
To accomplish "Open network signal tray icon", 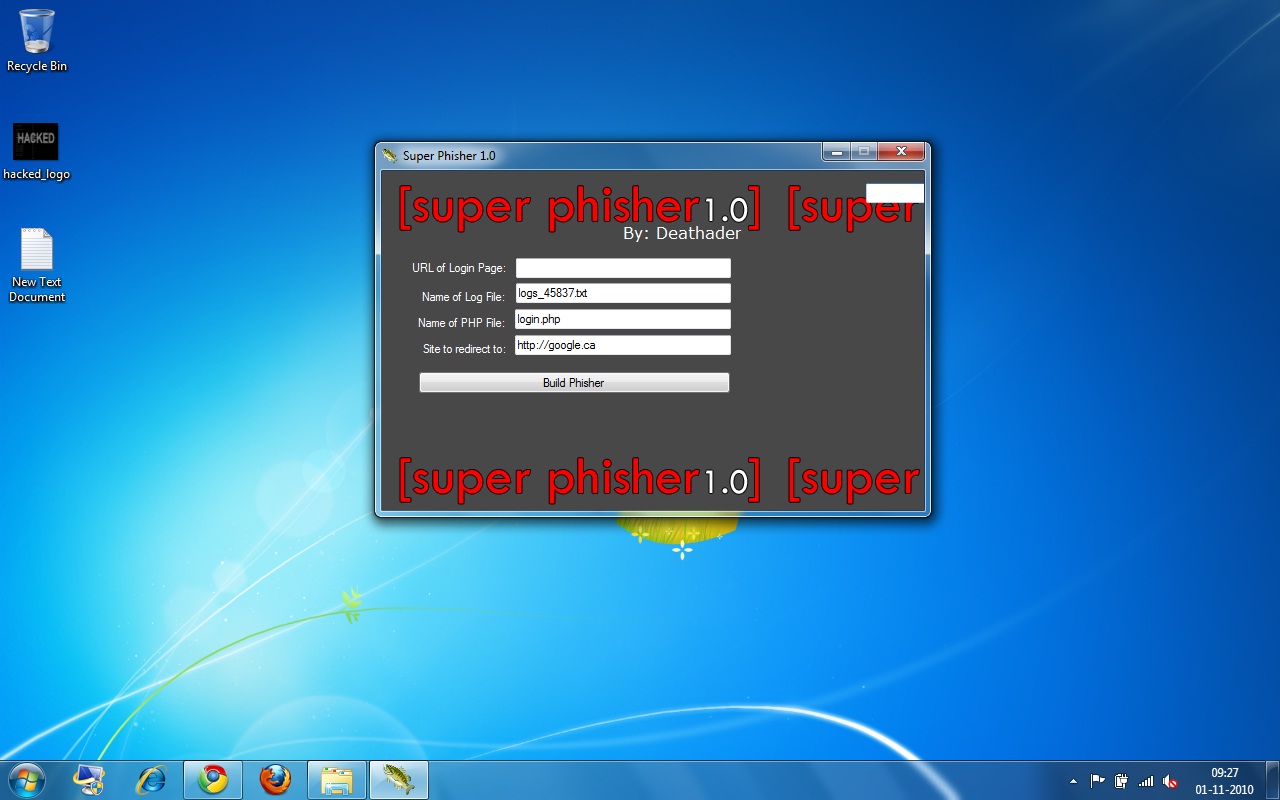I will 1146,781.
